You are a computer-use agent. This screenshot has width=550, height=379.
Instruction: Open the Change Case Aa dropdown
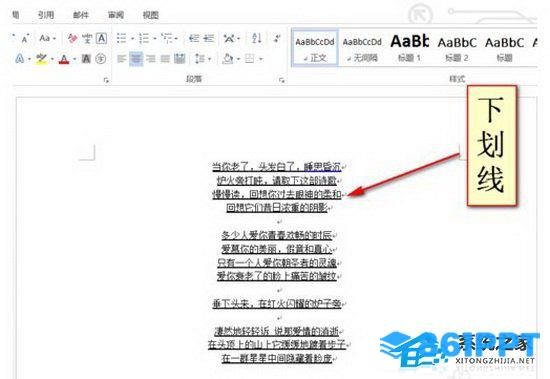pyautogui.click(x=47, y=38)
